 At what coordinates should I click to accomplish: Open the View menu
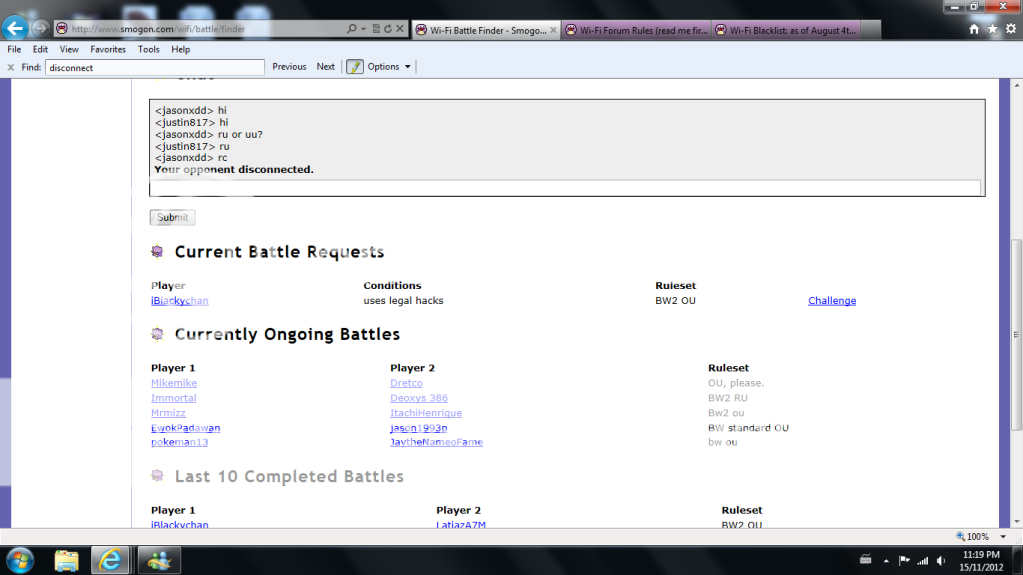(x=69, y=49)
